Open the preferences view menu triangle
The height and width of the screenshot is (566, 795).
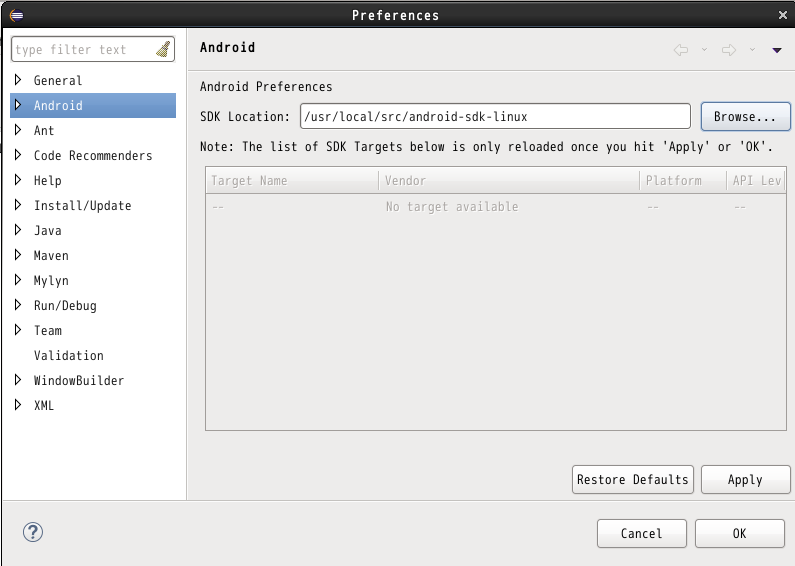coord(777,50)
